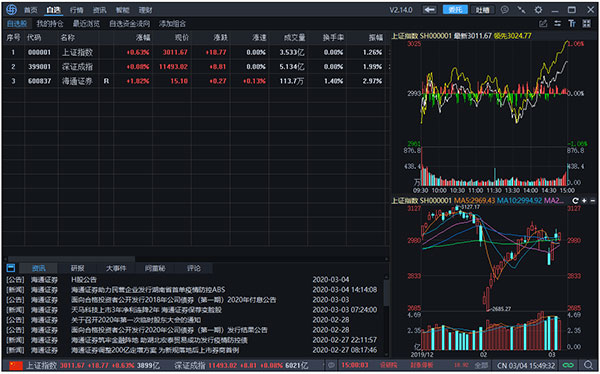The width and height of the screenshot is (600, 374).
Task: Switch to the 自选资金流向 sub-tab
Action: (x=129, y=24)
